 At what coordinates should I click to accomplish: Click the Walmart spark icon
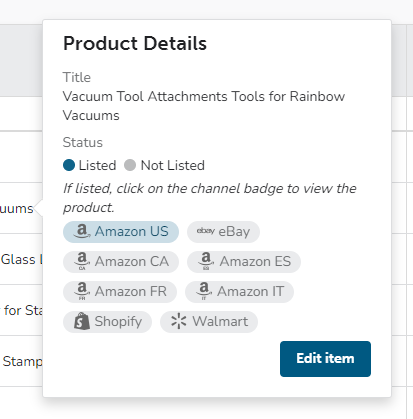tap(179, 321)
